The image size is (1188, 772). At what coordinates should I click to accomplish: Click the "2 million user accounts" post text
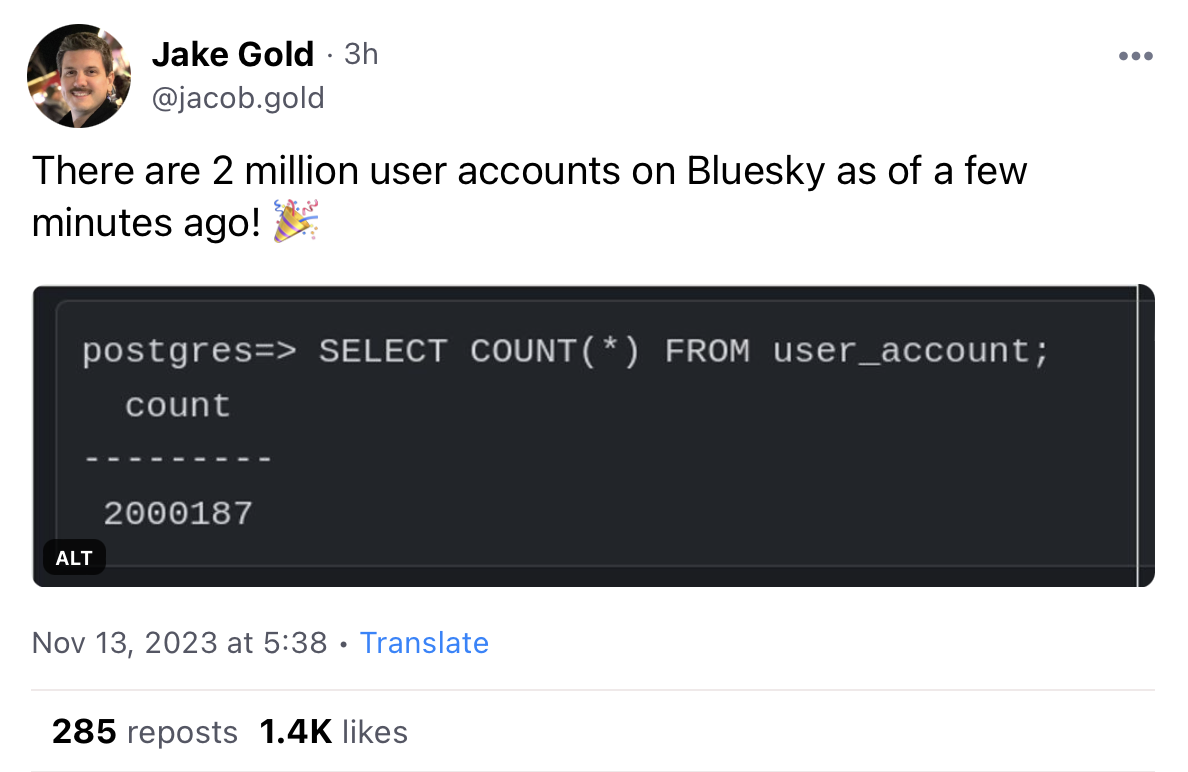click(x=416, y=170)
